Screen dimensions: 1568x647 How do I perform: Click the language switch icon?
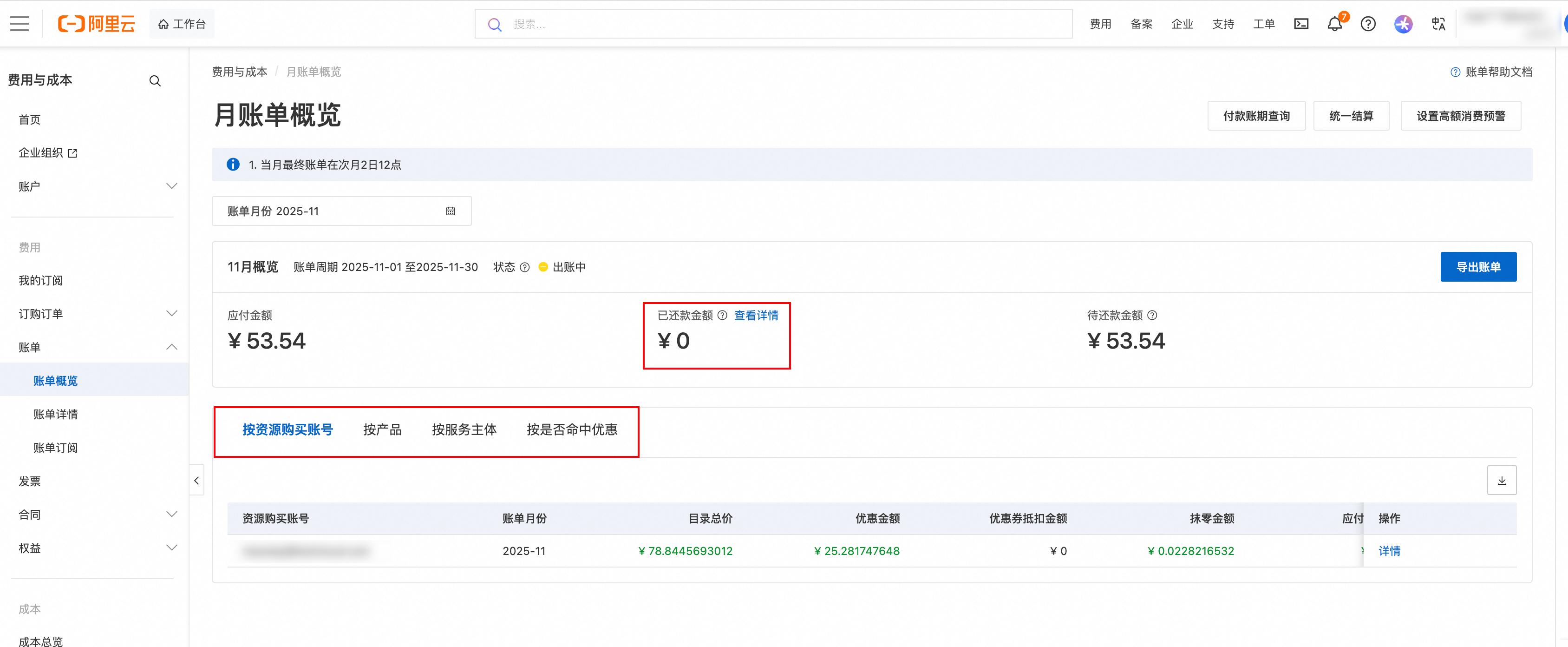pyautogui.click(x=1438, y=24)
